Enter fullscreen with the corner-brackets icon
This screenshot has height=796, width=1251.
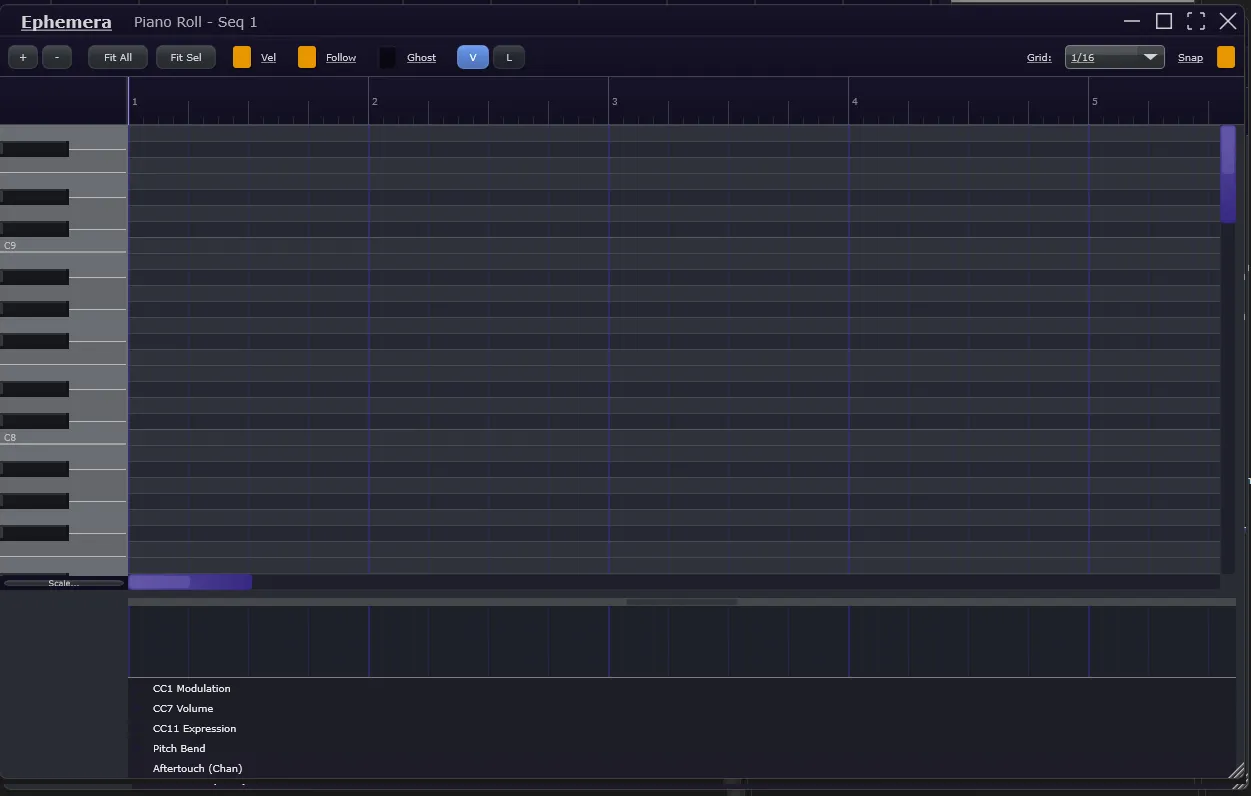pyautogui.click(x=1196, y=22)
